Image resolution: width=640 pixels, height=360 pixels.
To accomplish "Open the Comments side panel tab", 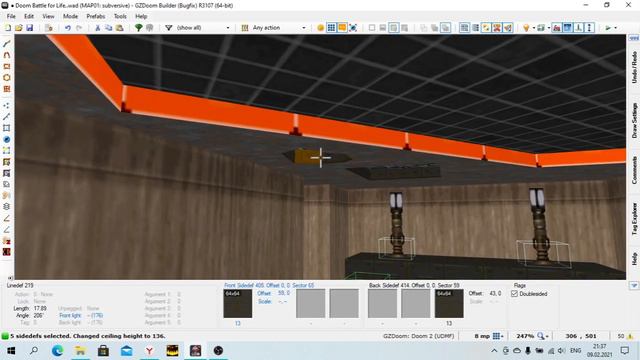I will tap(634, 170).
